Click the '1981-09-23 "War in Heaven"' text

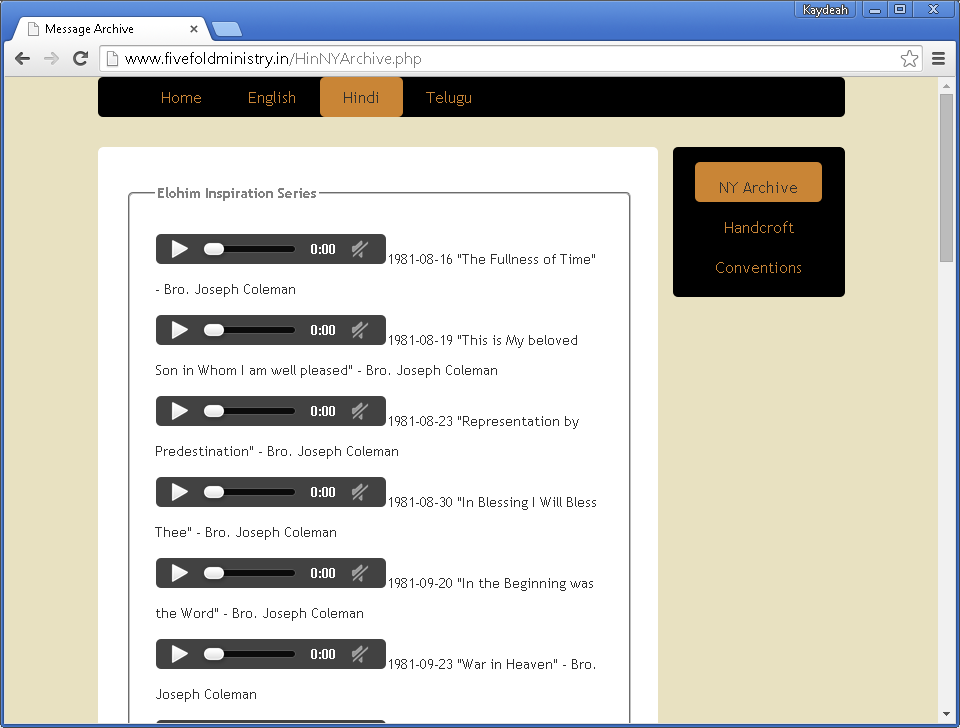coord(473,664)
